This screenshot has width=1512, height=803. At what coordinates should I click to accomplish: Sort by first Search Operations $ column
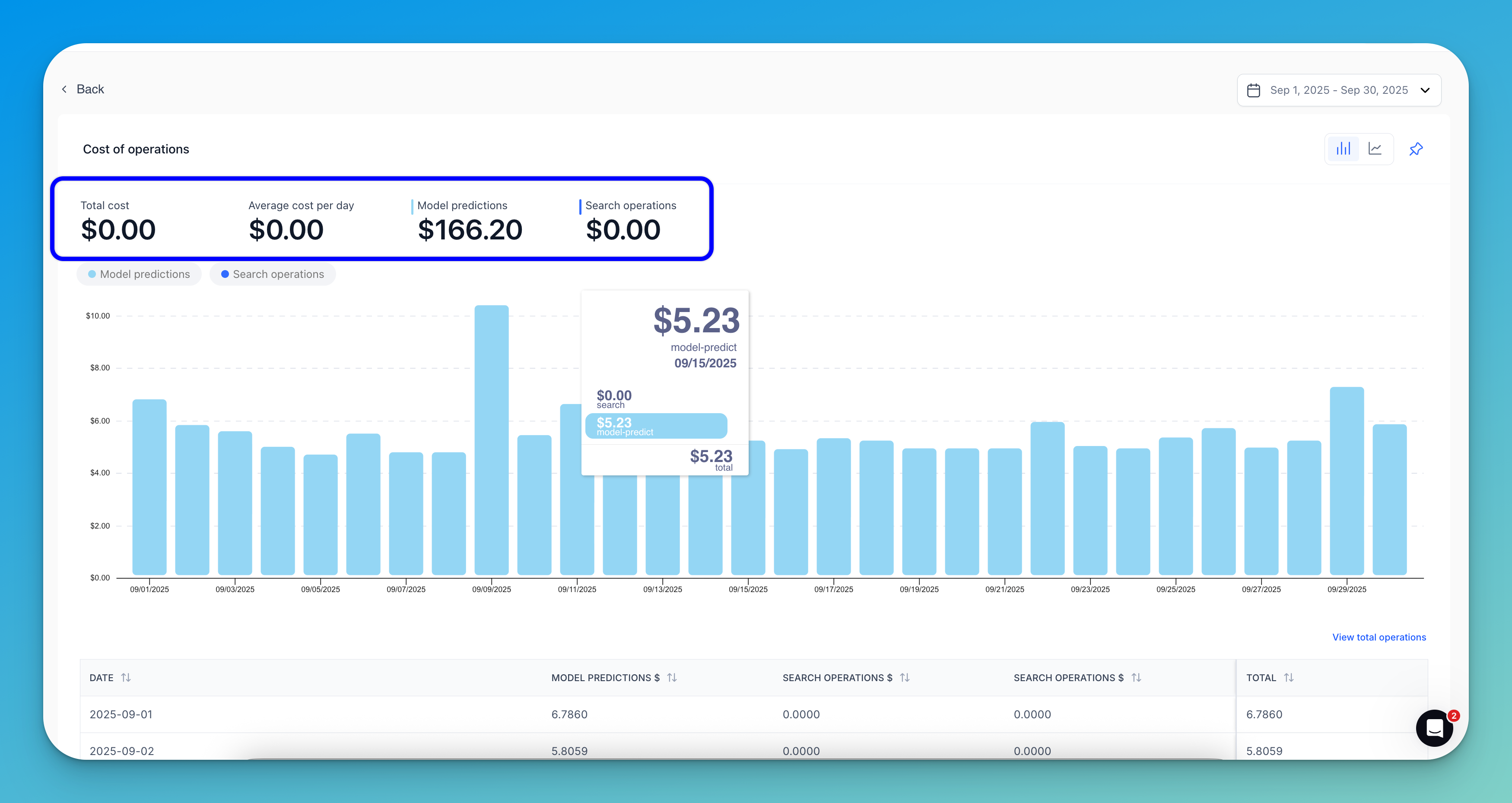click(x=905, y=677)
